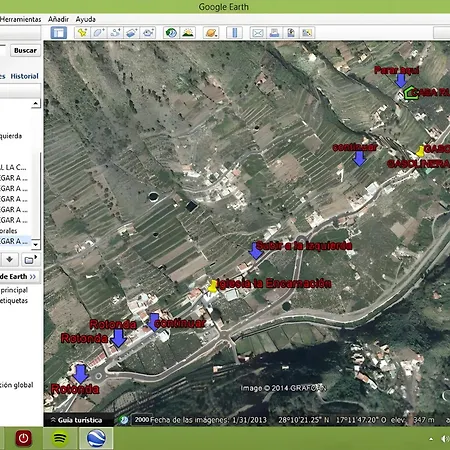Screen dimensions: 450x450
Task: Toggle the sidebar panel button
Action: (59, 33)
